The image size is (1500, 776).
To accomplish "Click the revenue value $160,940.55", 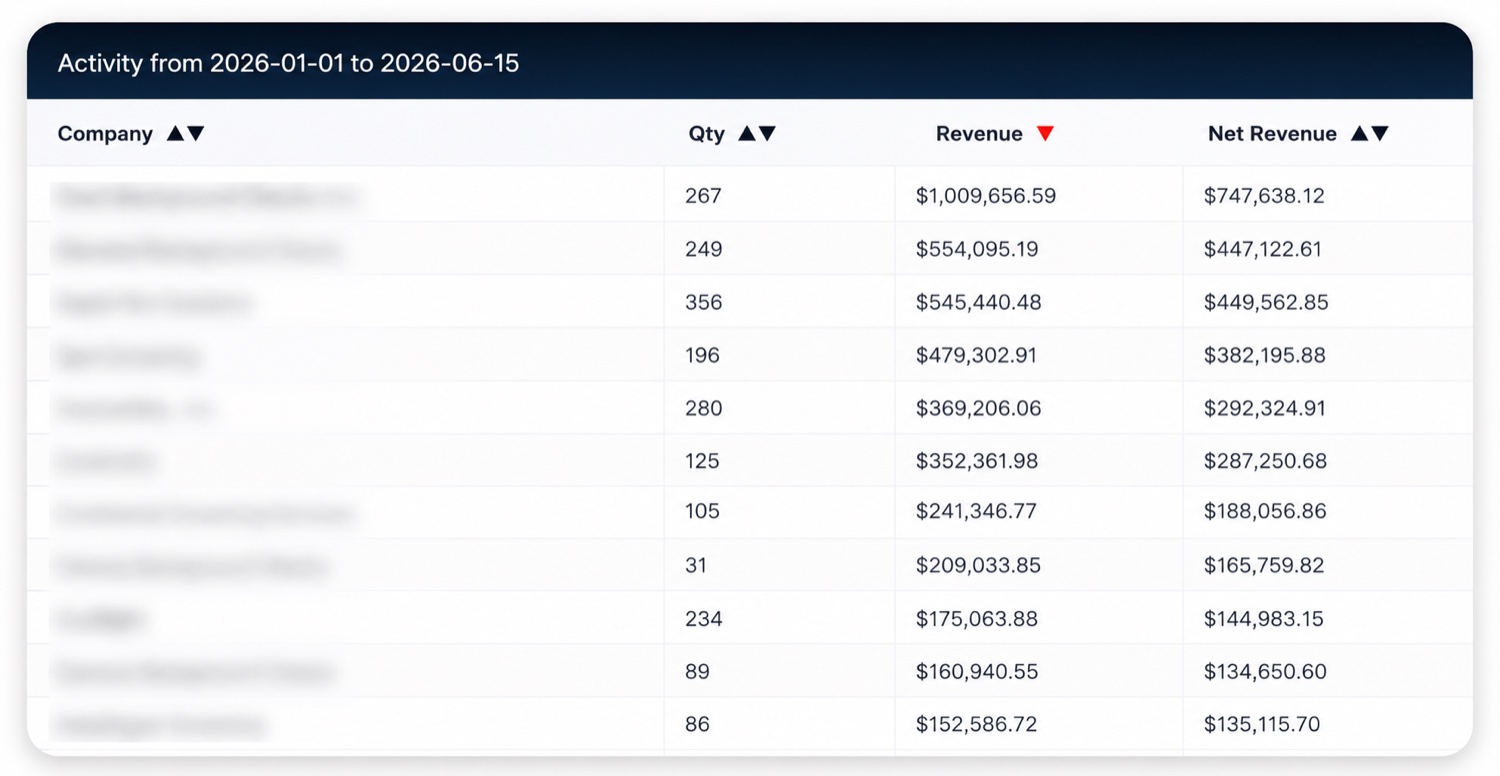I will pyautogui.click(x=977, y=671).
